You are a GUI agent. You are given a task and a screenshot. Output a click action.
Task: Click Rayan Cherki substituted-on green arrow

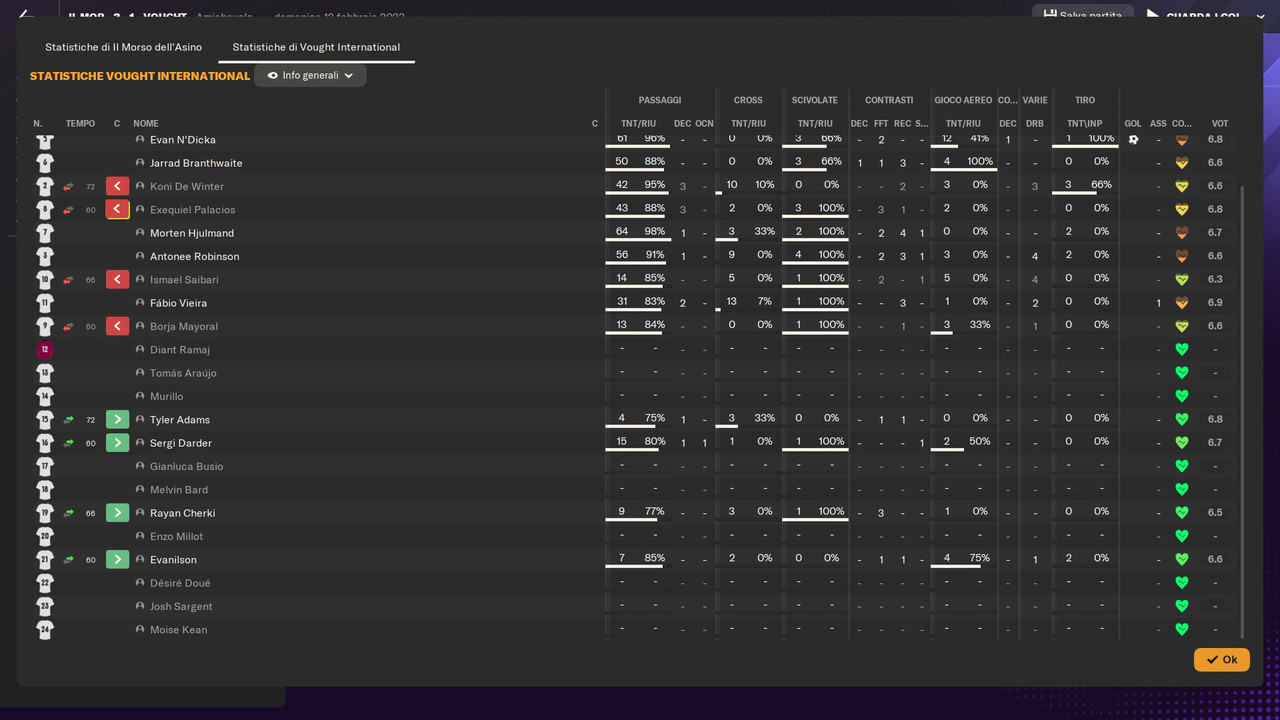(117, 512)
